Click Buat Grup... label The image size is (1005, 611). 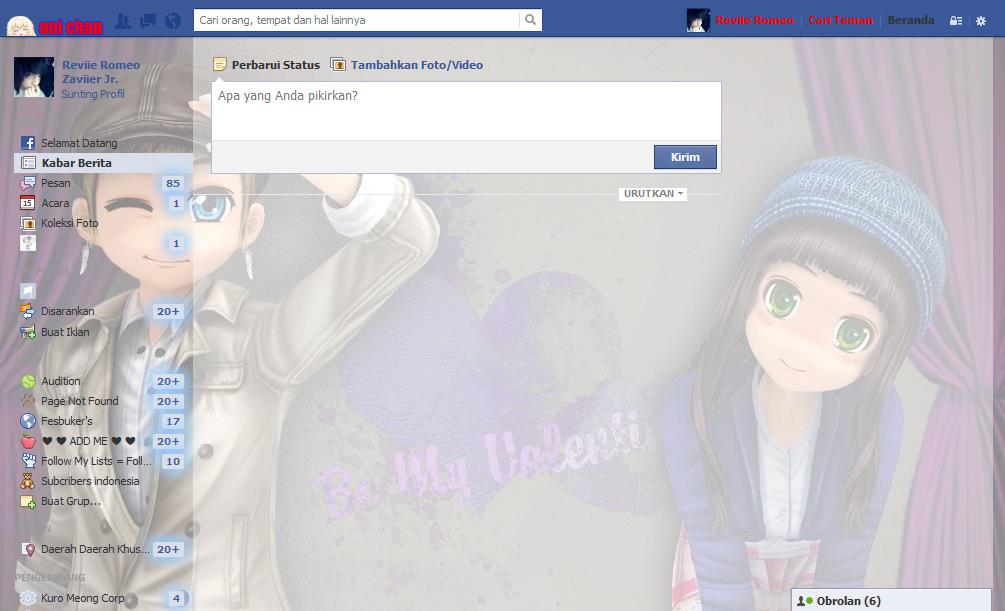pyautogui.click(x=71, y=501)
